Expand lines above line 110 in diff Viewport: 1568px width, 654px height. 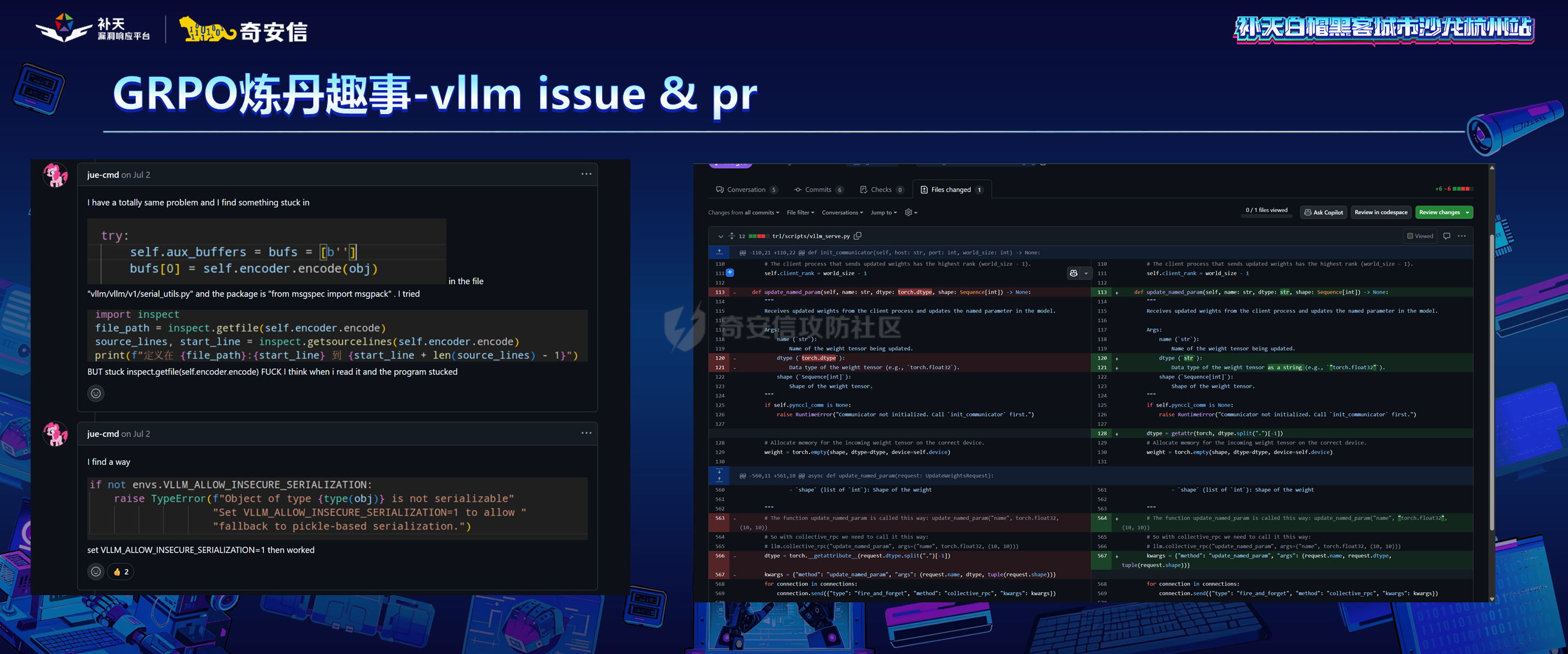point(719,252)
